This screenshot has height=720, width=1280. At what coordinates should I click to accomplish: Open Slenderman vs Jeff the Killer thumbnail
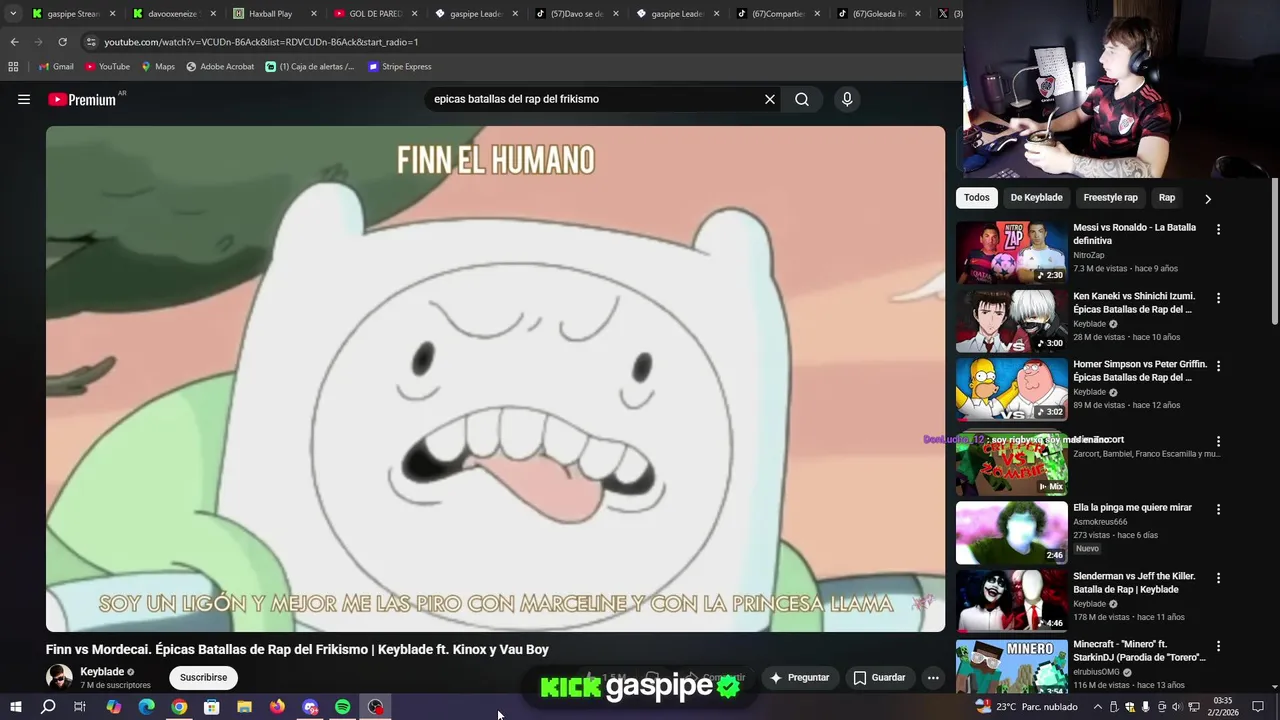point(1011,601)
